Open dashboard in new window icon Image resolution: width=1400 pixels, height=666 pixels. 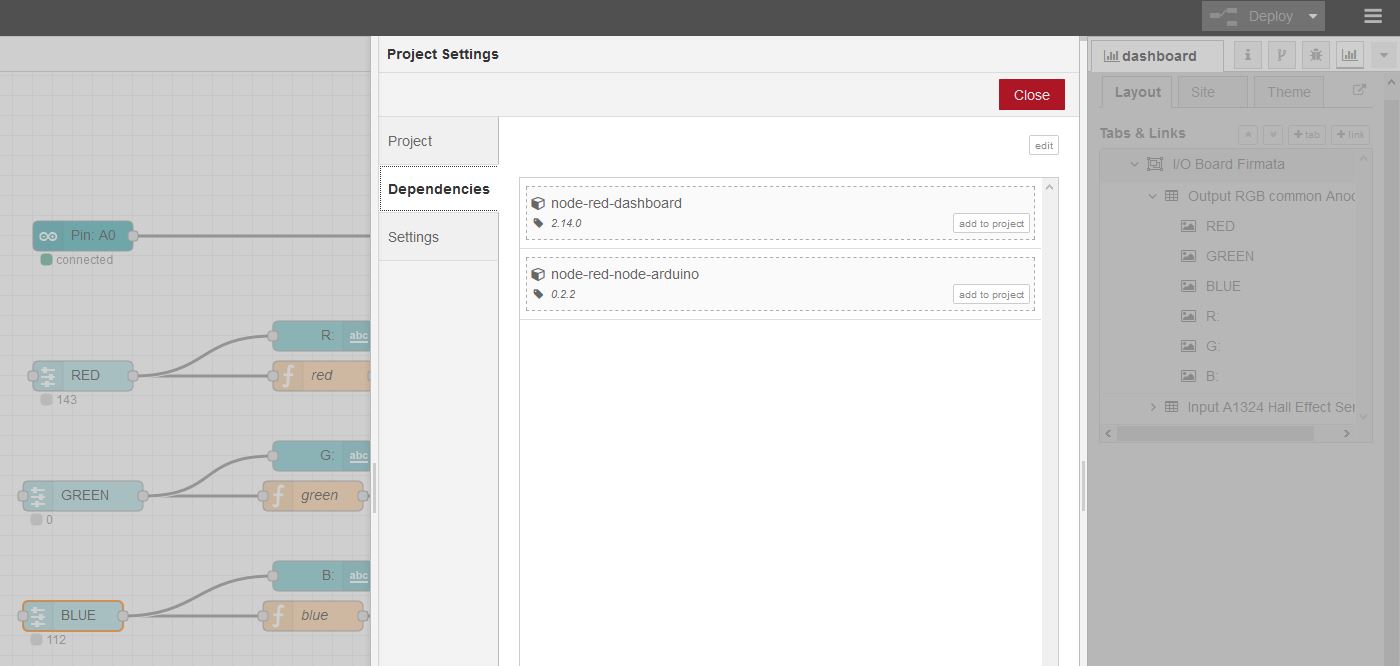point(1359,90)
